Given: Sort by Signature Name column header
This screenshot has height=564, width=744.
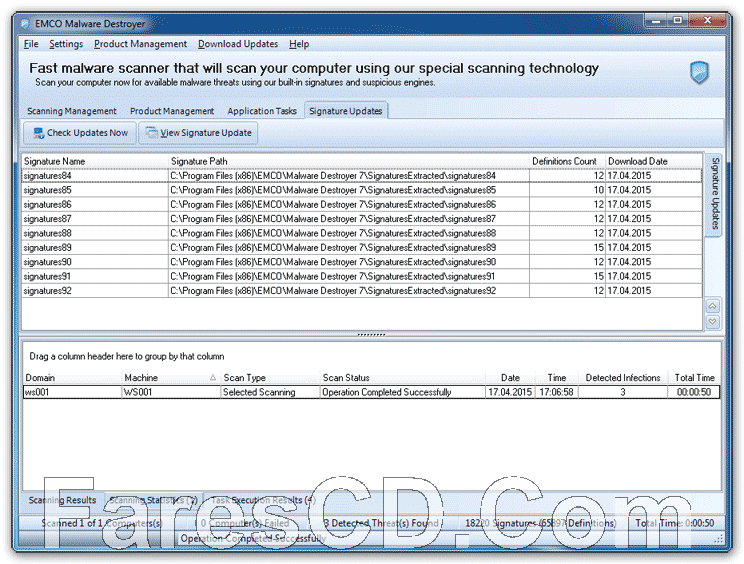Looking at the screenshot, I should (95, 161).
